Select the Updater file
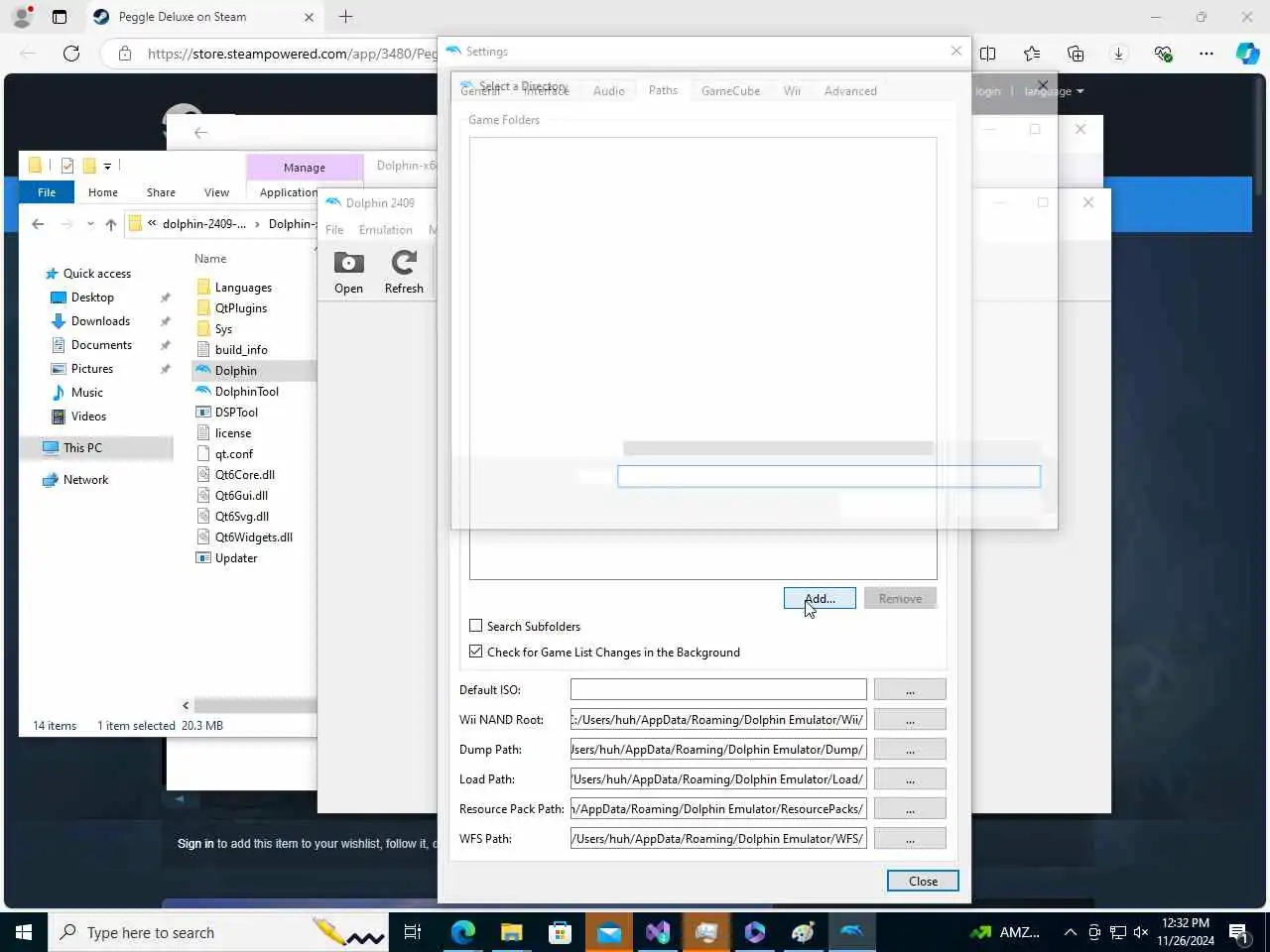This screenshot has width=1270, height=952. point(236,558)
